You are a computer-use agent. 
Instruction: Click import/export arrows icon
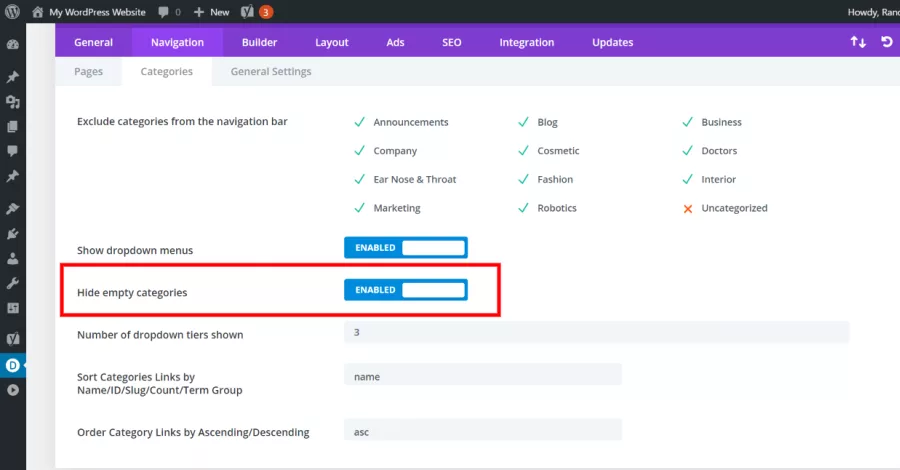[858, 42]
